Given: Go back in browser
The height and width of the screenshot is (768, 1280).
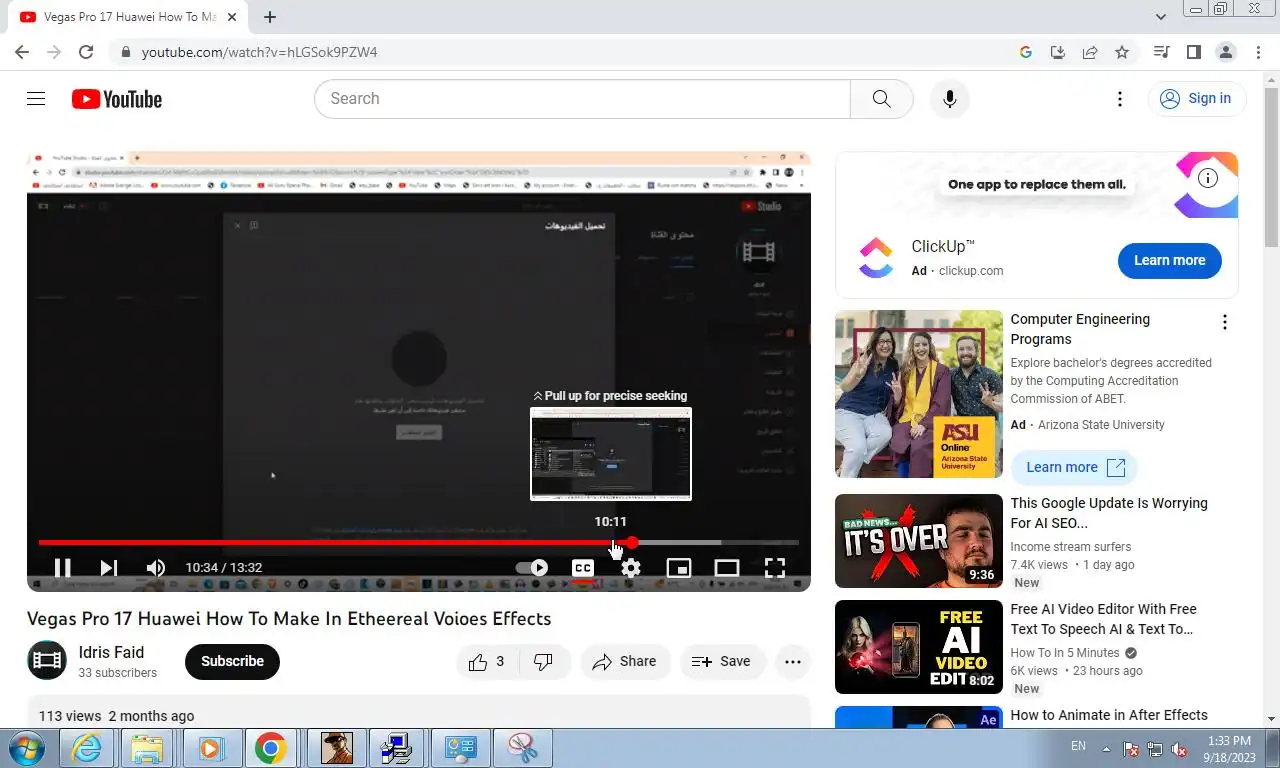Looking at the screenshot, I should [22, 52].
